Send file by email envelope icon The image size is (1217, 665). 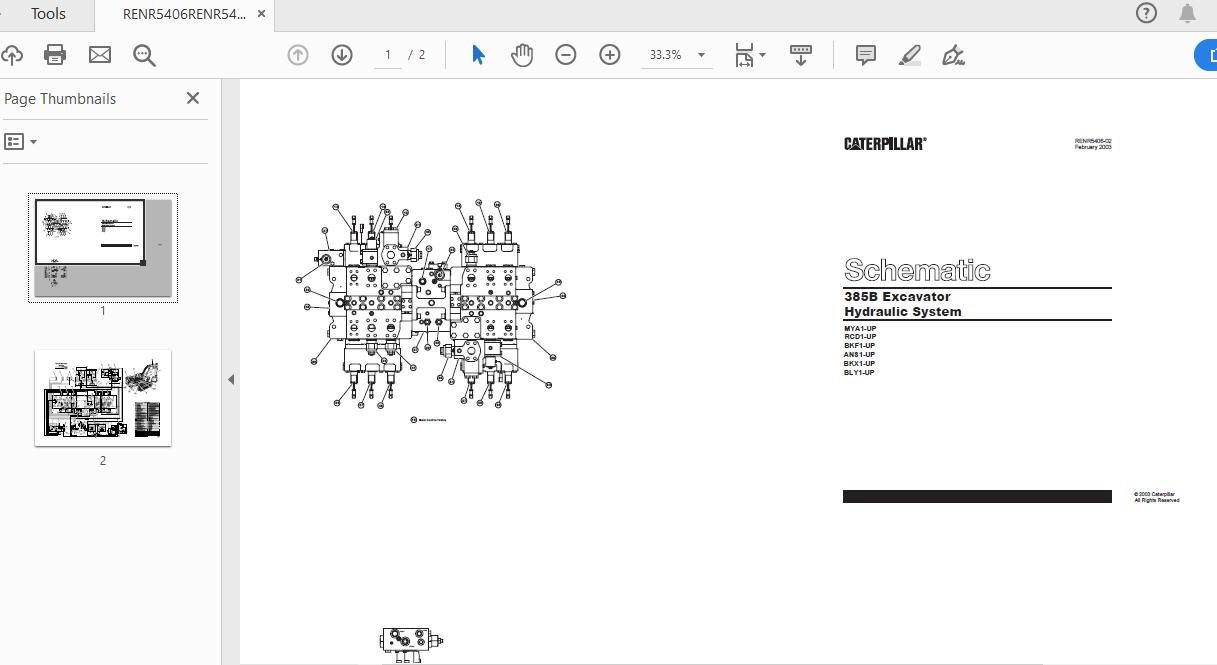pyautogui.click(x=100, y=55)
